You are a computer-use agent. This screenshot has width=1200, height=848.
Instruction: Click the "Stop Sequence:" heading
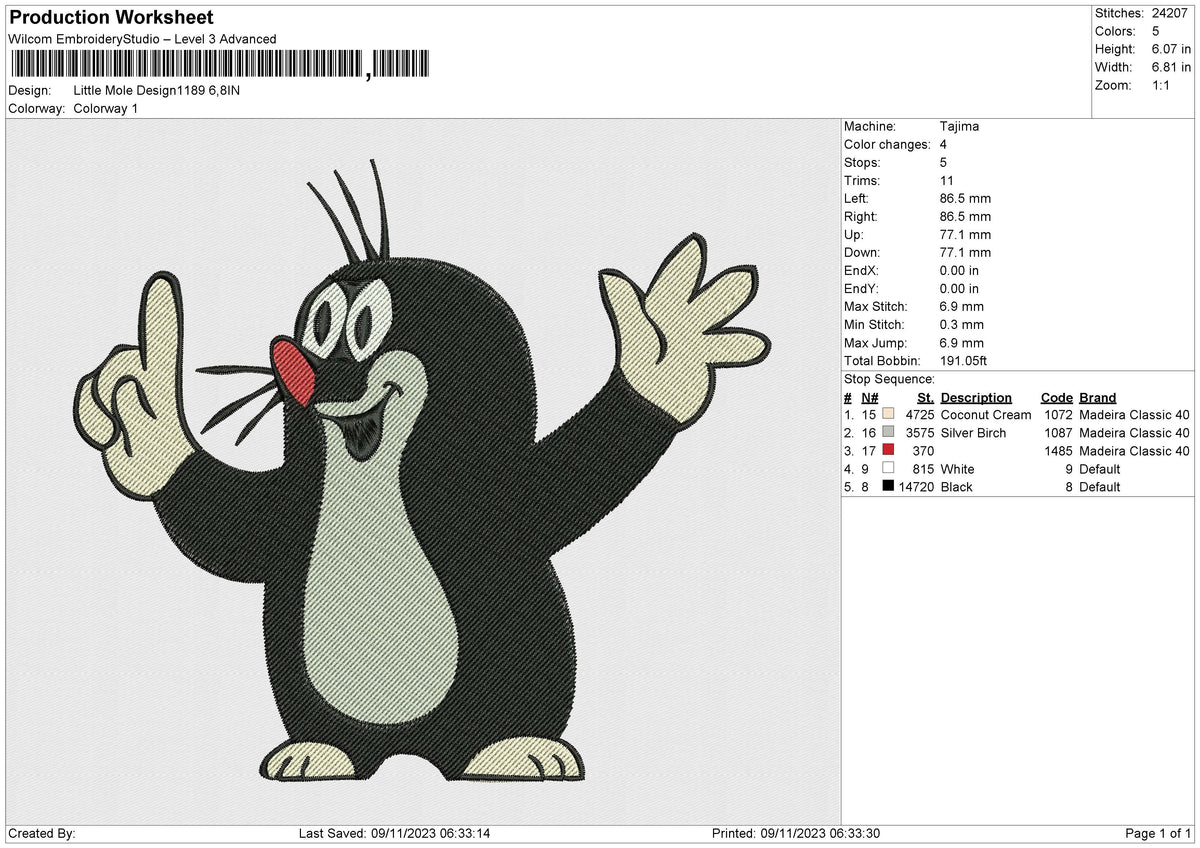click(x=890, y=379)
